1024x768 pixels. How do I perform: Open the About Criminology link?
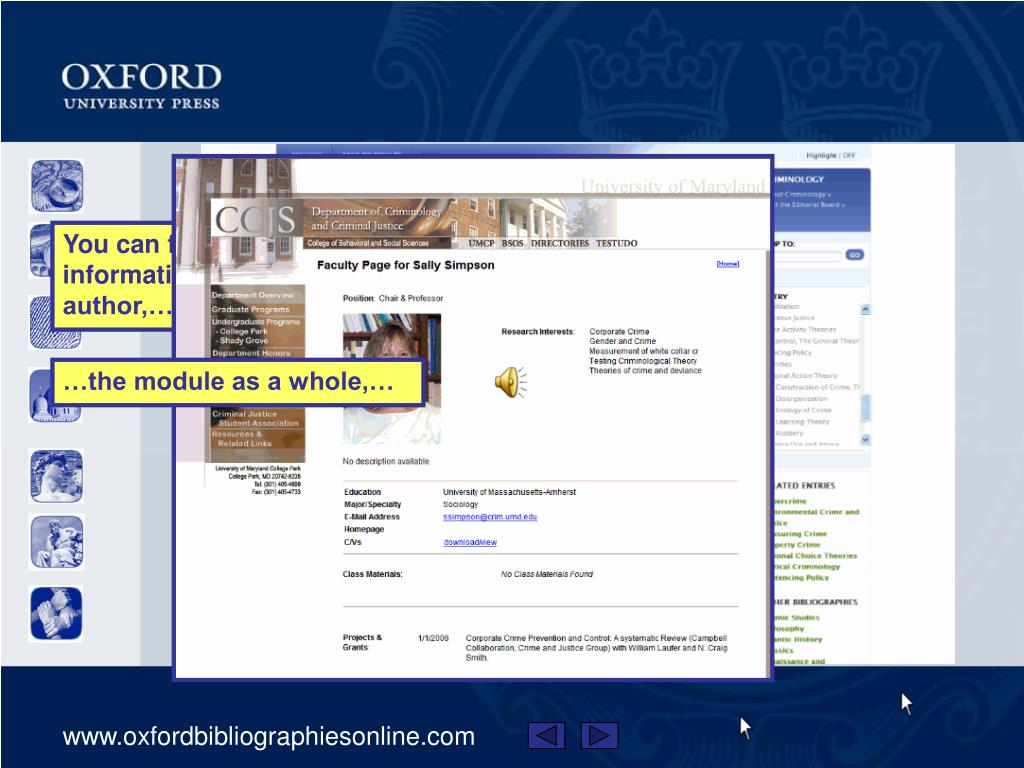[803, 194]
